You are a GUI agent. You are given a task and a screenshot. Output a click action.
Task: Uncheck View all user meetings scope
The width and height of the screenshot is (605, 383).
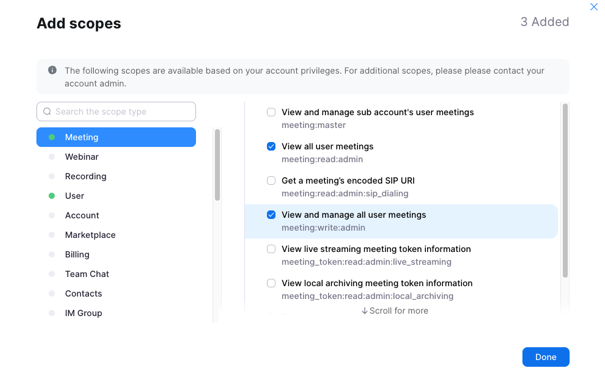click(271, 147)
